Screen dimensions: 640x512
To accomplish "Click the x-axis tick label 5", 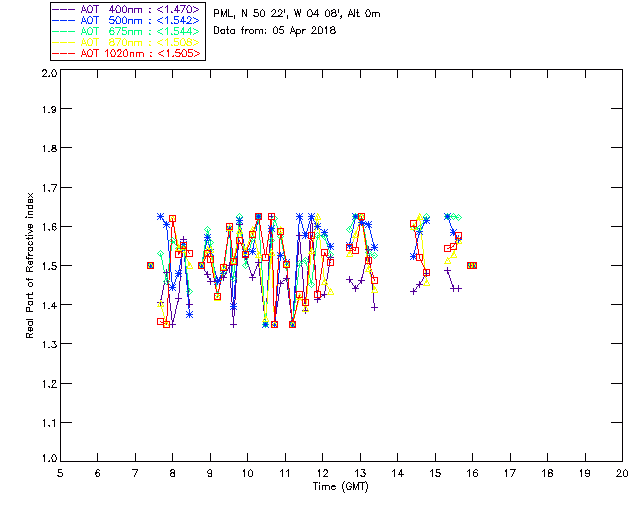I will (60, 473).
